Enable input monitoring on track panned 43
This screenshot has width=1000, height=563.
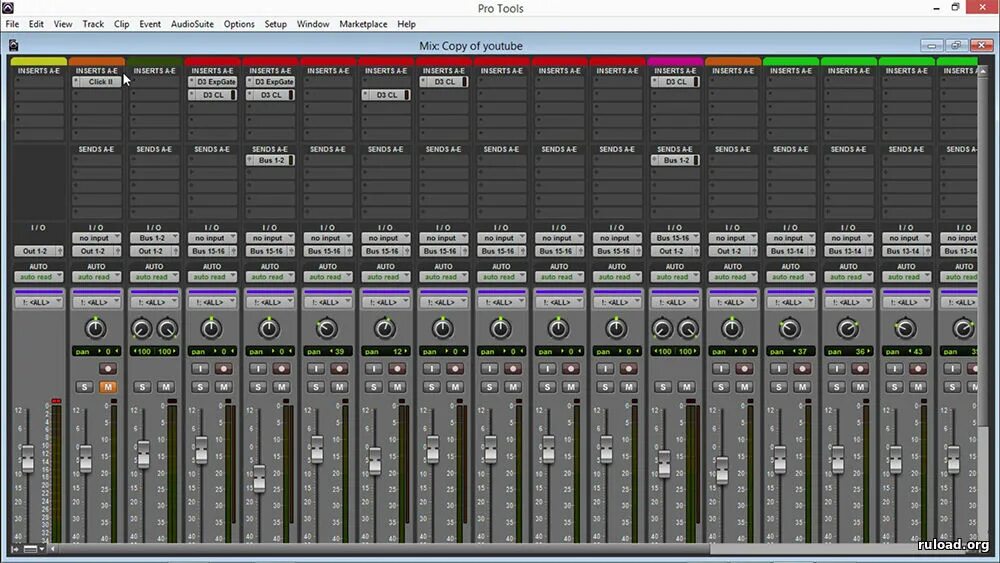click(894, 369)
